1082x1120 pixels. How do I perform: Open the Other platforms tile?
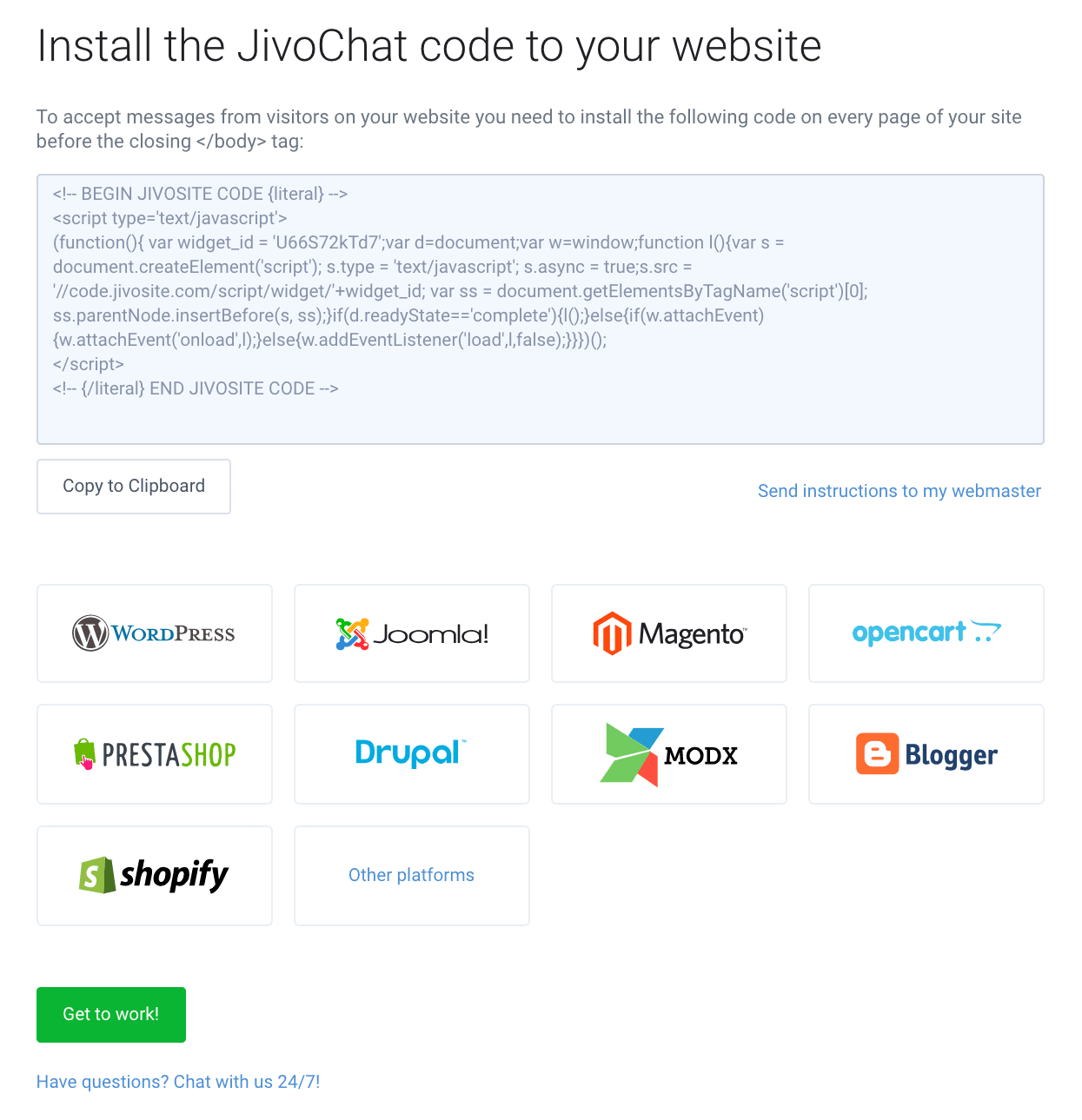click(412, 876)
